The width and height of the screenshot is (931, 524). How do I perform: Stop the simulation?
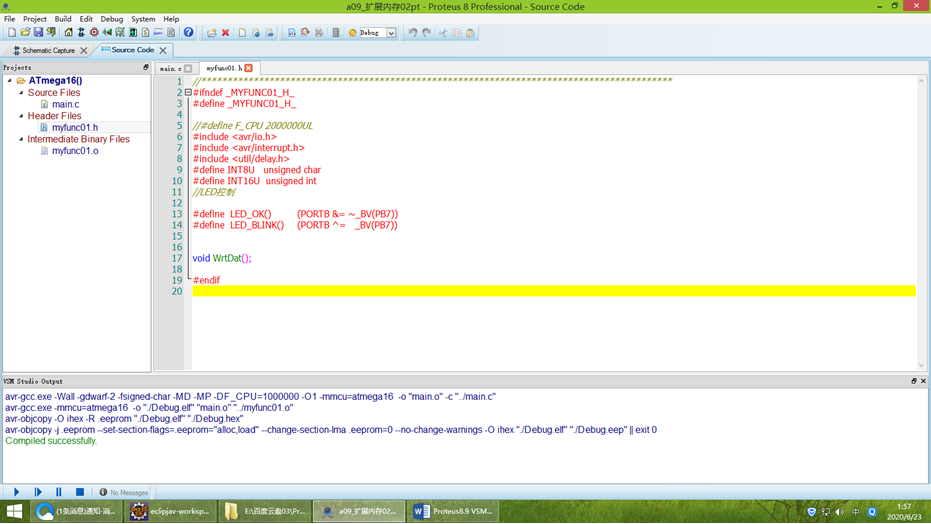[80, 492]
